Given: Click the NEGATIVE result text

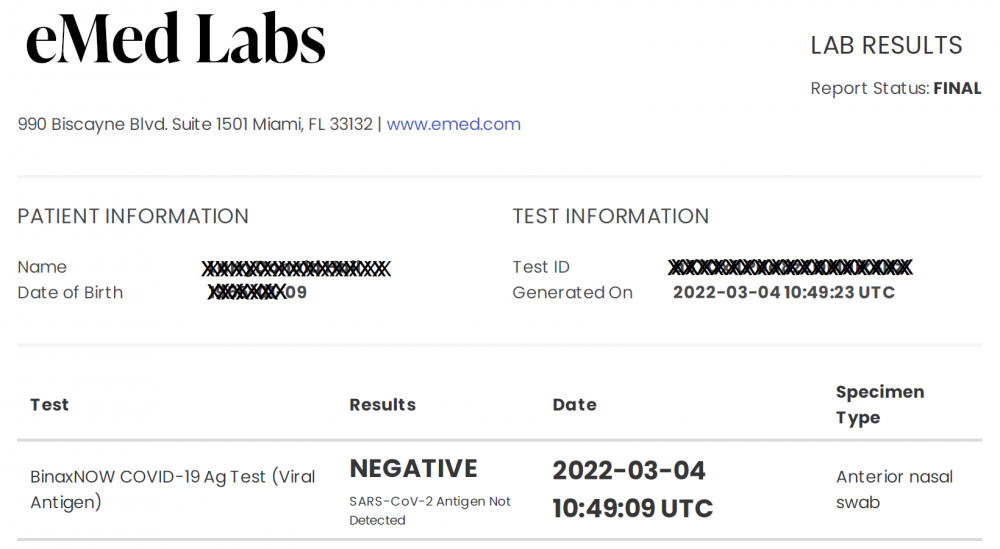Looking at the screenshot, I should (413, 469).
